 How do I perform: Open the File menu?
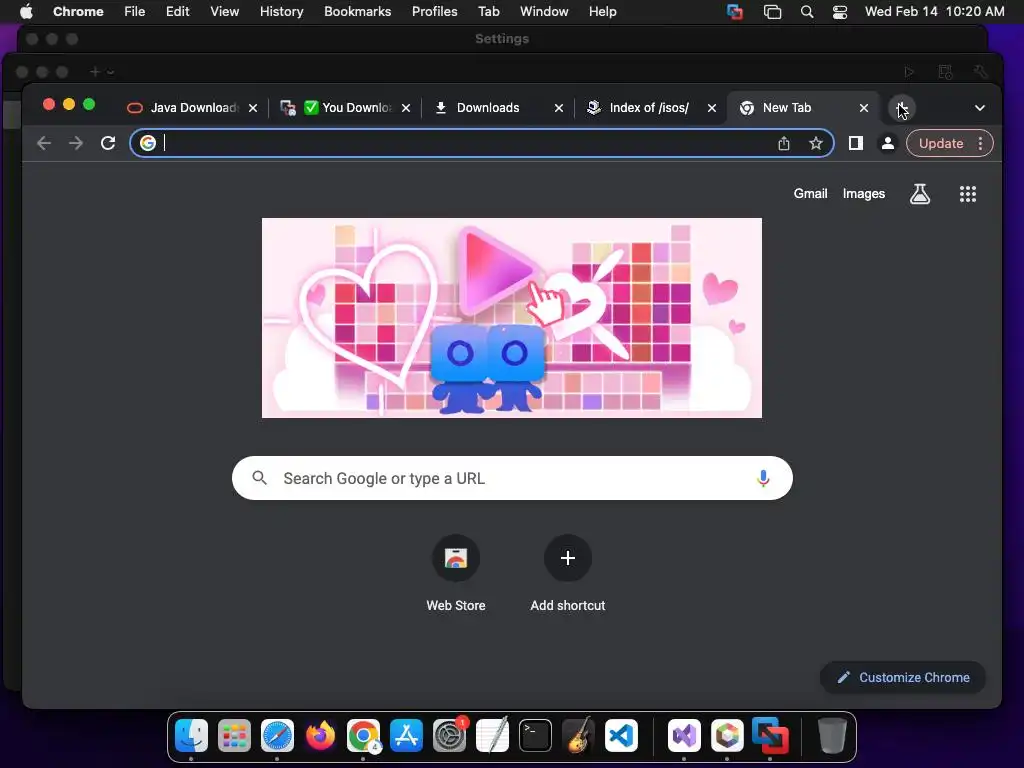tap(135, 11)
